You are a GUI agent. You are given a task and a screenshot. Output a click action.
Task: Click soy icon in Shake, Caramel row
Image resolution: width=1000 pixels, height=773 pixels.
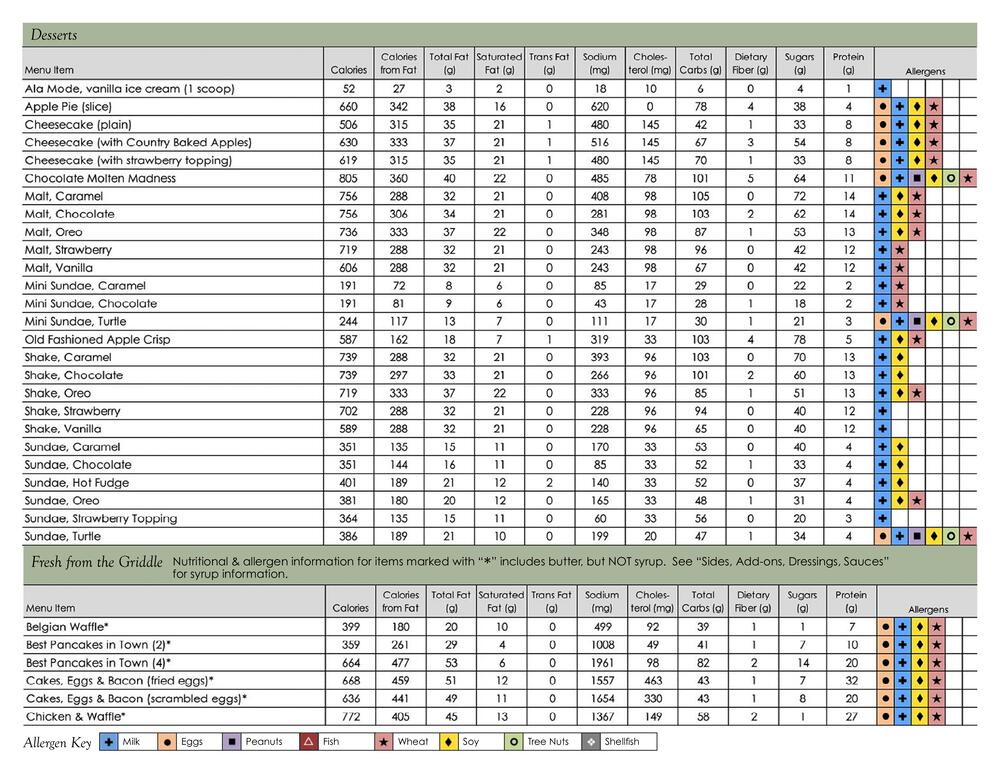point(900,357)
